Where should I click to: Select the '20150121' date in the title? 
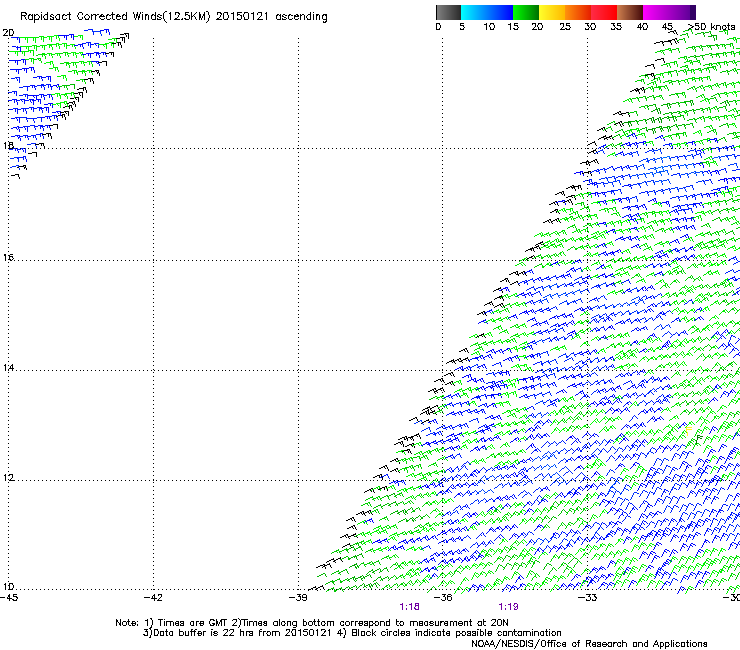tap(242, 17)
